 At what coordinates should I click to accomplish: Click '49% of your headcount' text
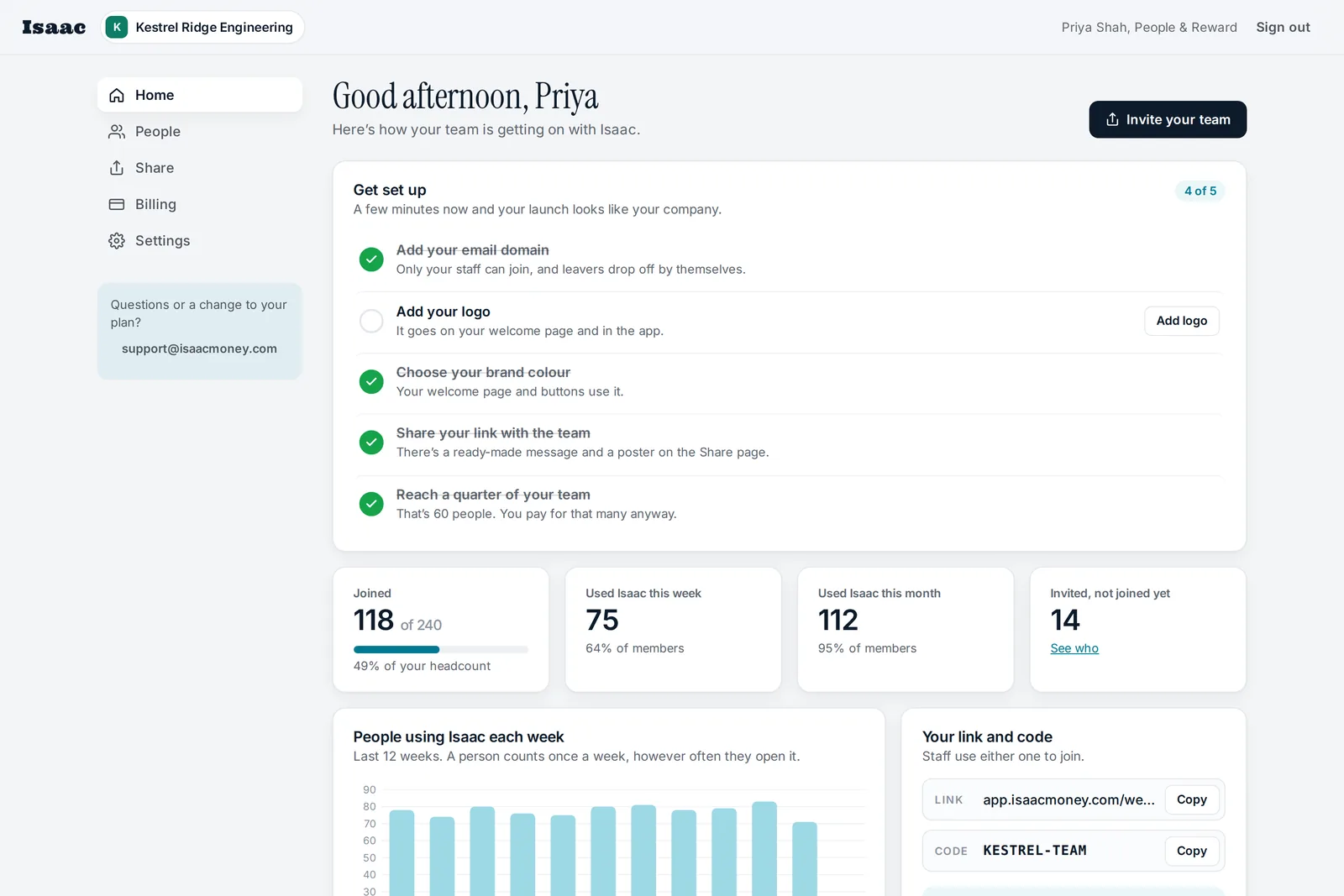click(422, 666)
